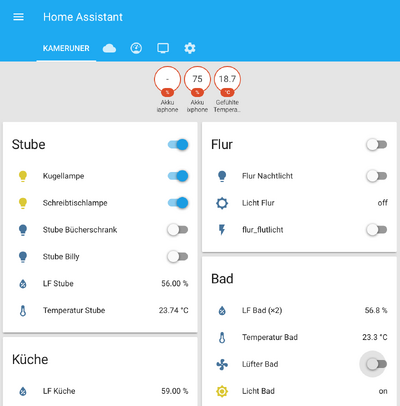Turn off the Stube group switch
Image resolution: width=400 pixels, height=406 pixels.
point(178,144)
